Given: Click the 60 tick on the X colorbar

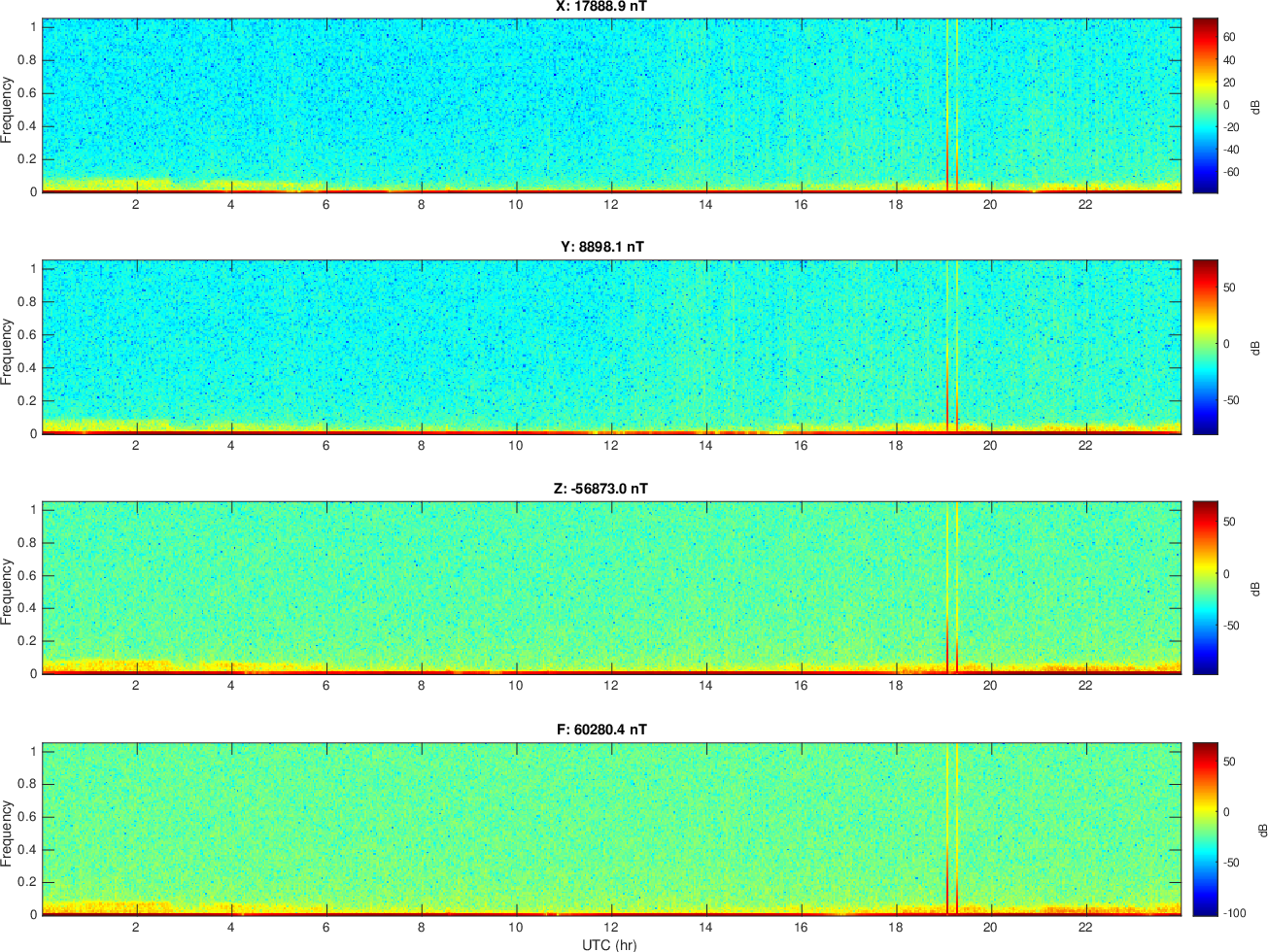Looking at the screenshot, I should pyautogui.click(x=1229, y=38).
